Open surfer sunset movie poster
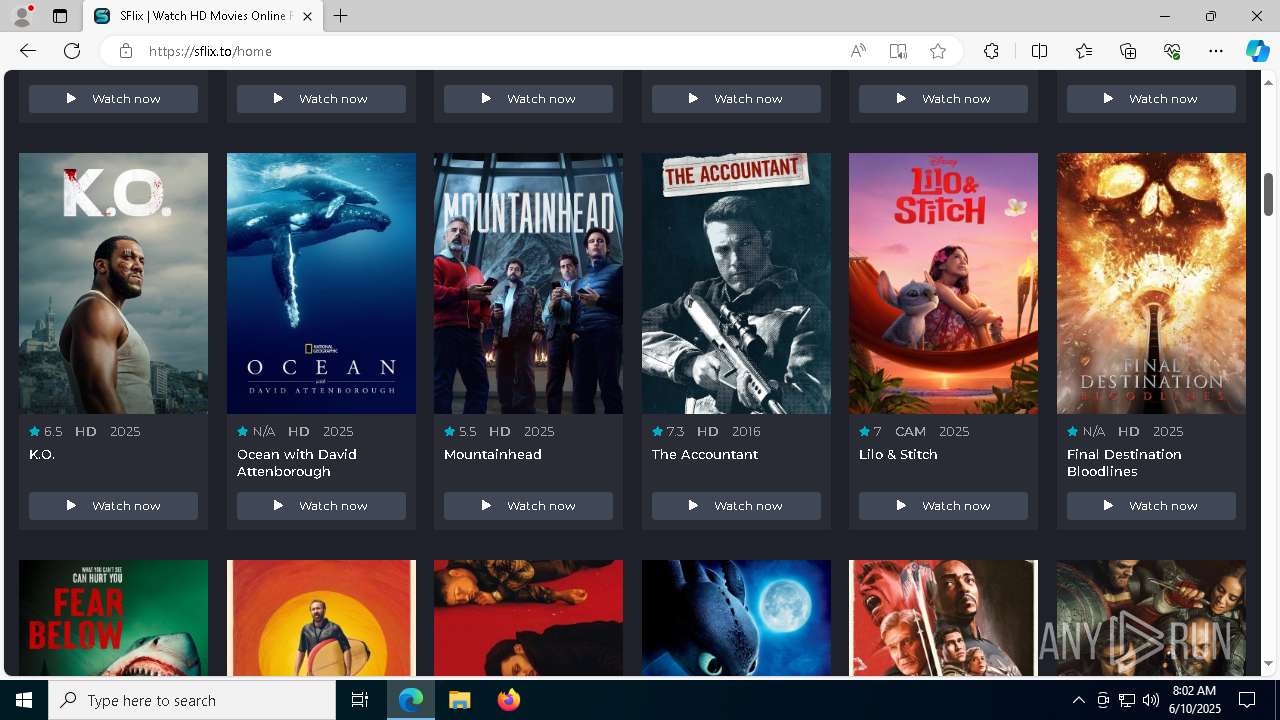The height and width of the screenshot is (720, 1280). (x=321, y=618)
